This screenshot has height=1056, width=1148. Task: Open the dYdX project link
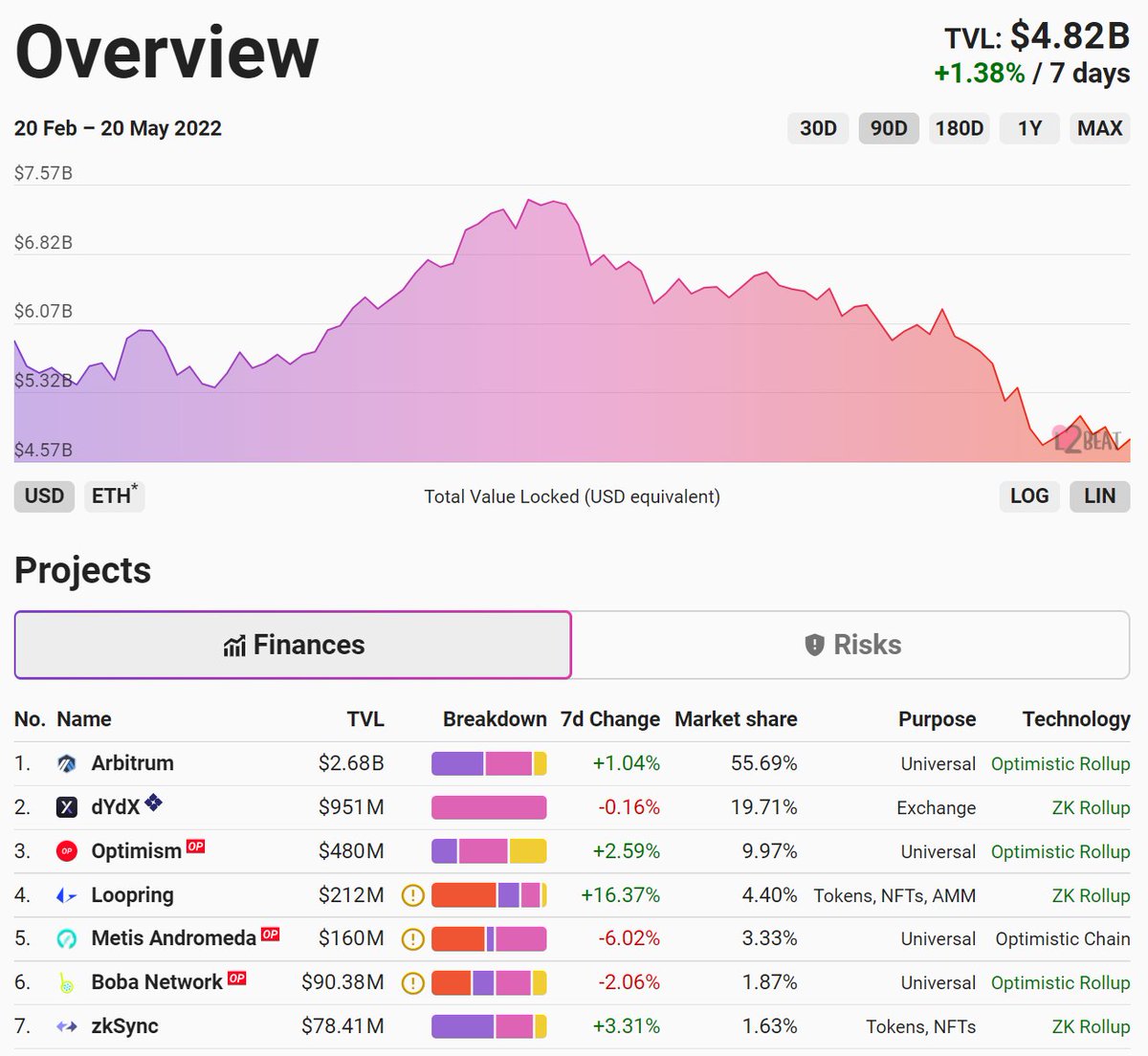tap(116, 807)
